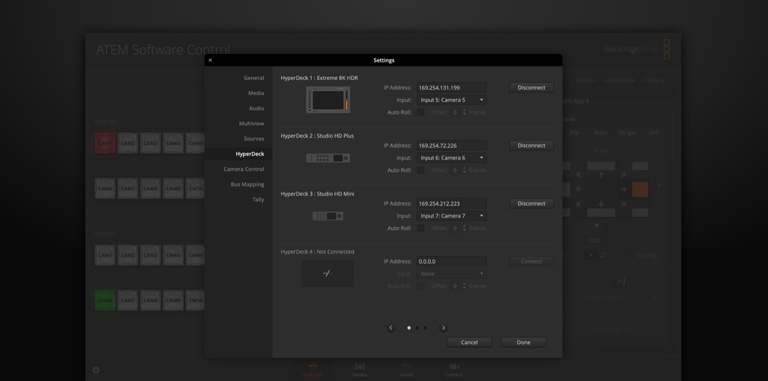The width and height of the screenshot is (768, 381).
Task: Open Media page icon in ATEM bottom bar
Action: point(360,370)
